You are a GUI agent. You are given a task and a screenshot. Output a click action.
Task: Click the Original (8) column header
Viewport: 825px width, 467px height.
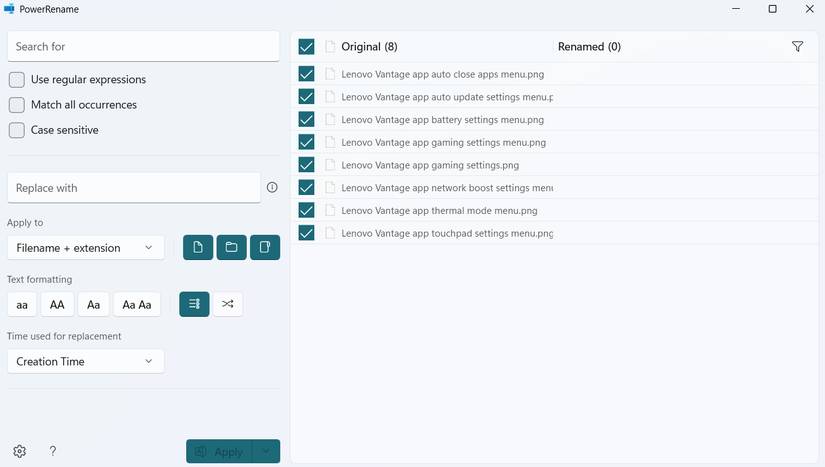click(369, 47)
